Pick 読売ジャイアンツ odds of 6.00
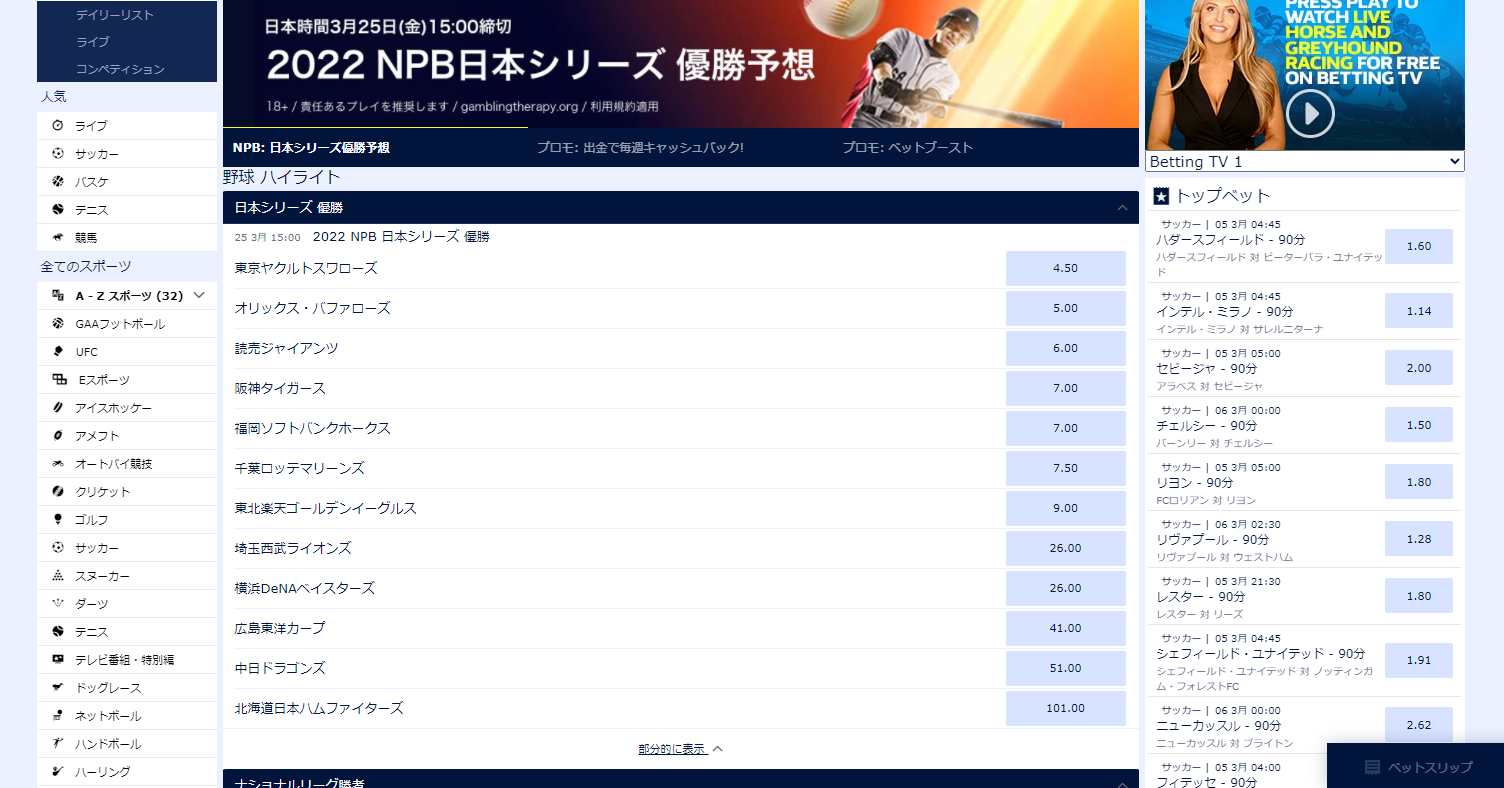The height and width of the screenshot is (788, 1504). click(x=1066, y=348)
